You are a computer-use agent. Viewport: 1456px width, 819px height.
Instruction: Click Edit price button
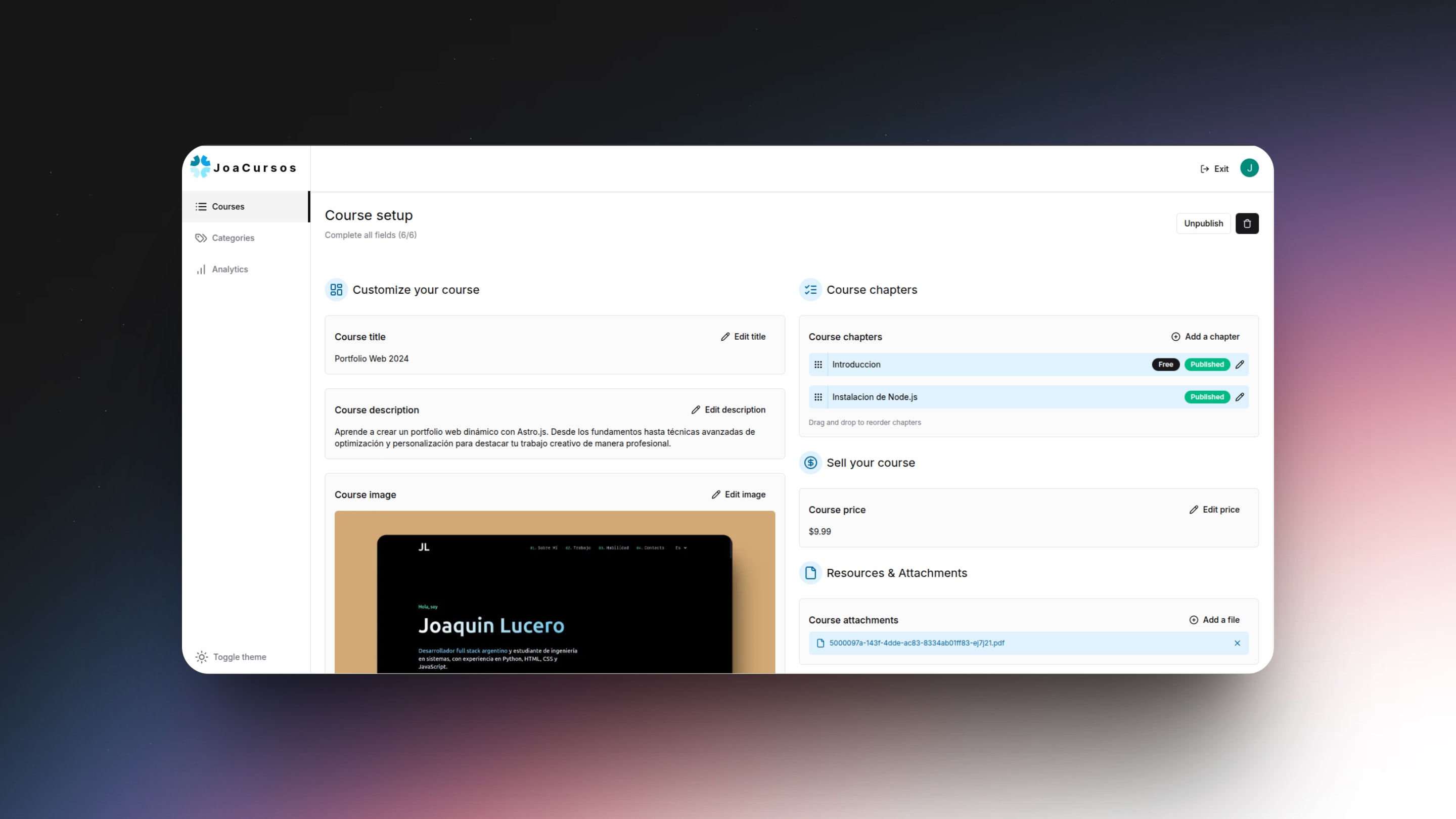click(1214, 509)
